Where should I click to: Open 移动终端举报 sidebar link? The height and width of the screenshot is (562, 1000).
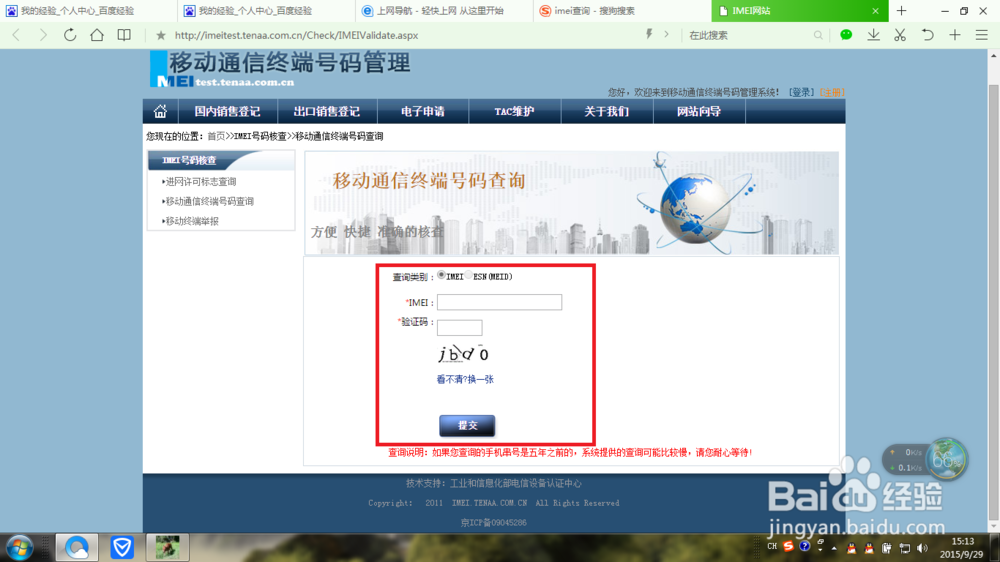point(191,221)
